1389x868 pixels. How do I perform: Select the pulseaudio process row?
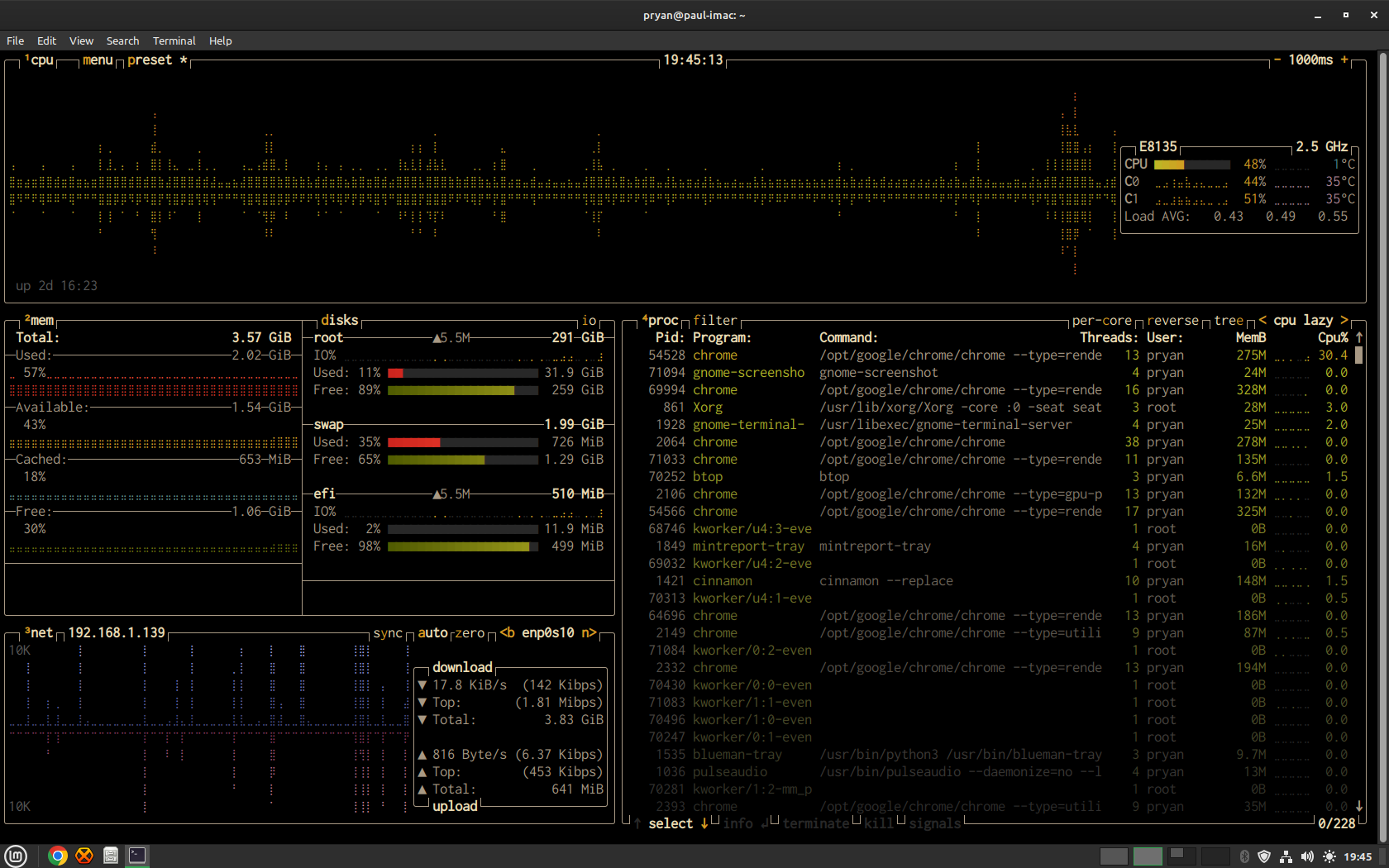pos(998,772)
